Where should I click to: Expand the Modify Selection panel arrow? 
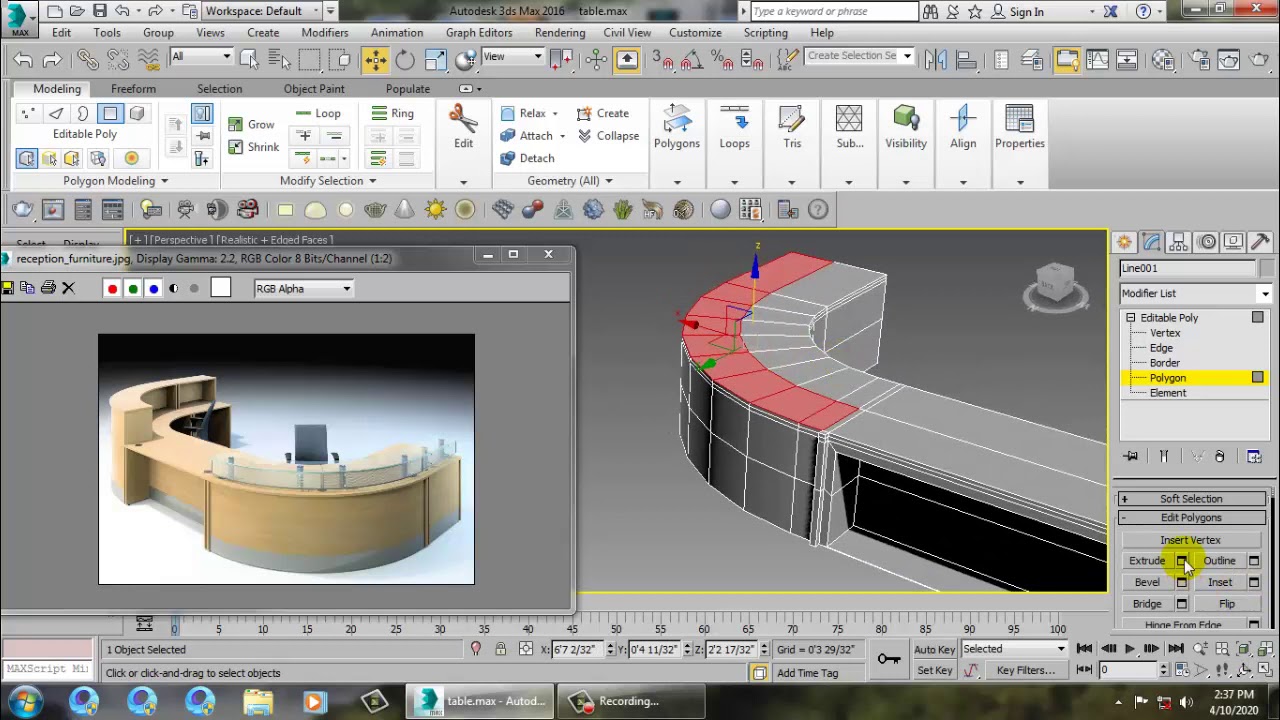(x=372, y=181)
